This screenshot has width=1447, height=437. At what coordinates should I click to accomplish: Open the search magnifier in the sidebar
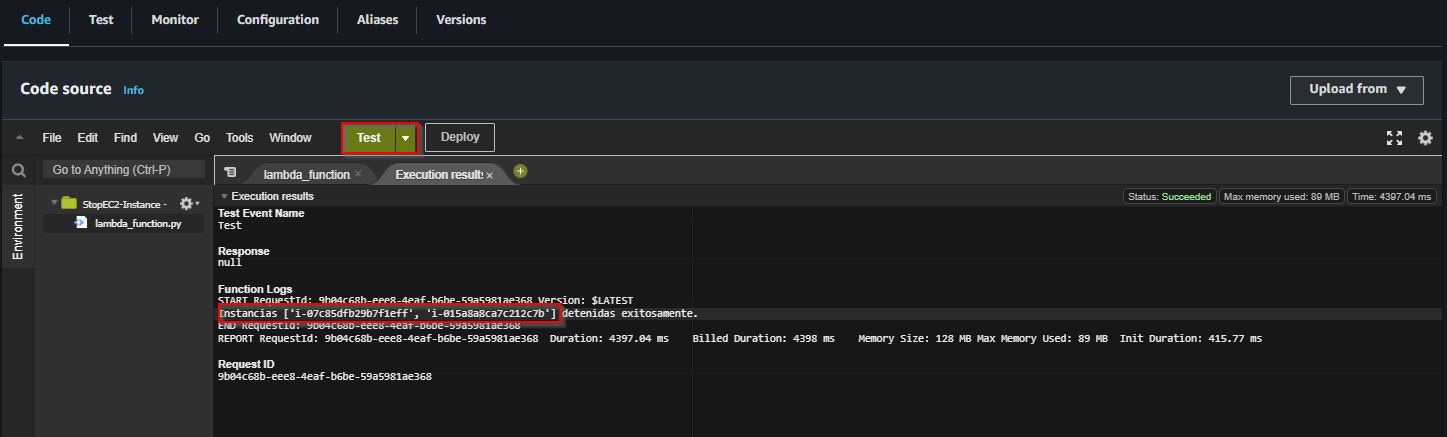click(18, 171)
